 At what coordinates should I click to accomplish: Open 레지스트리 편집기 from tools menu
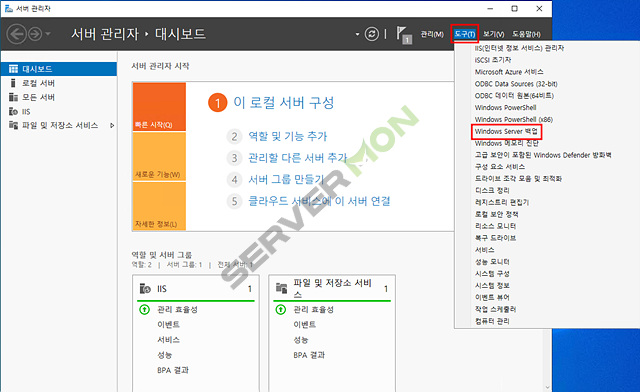tap(502, 203)
